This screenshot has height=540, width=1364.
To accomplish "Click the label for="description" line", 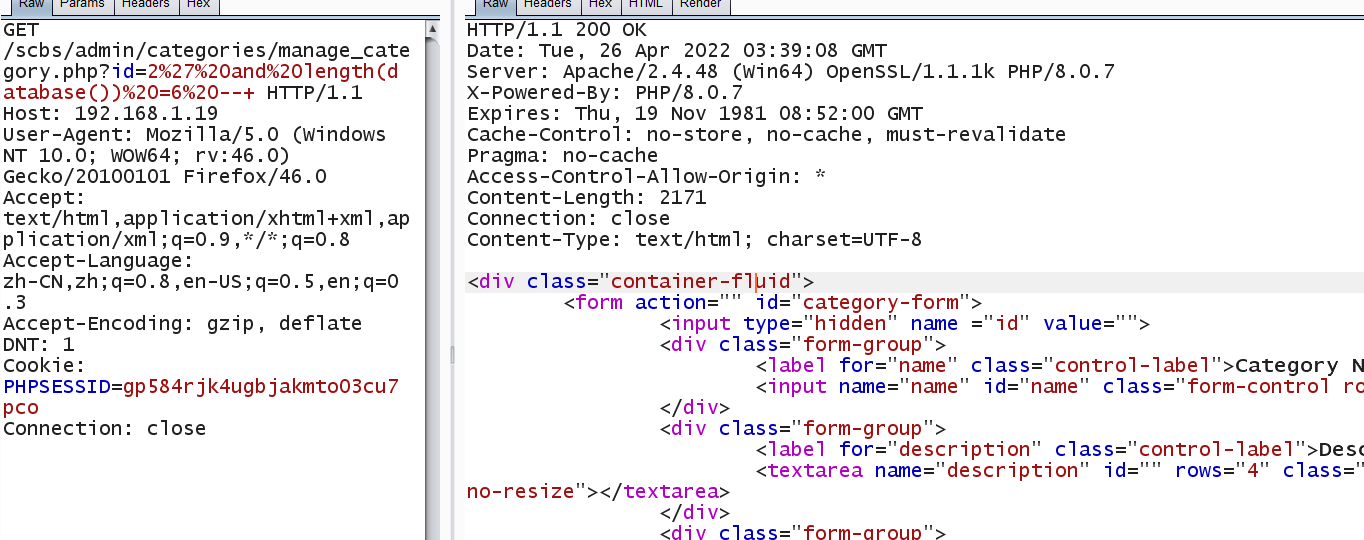I will [x=1059, y=449].
